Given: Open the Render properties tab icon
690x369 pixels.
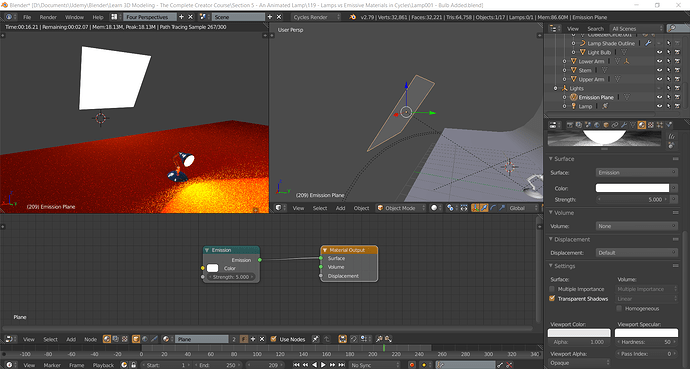Looking at the screenshot, I should coord(570,125).
